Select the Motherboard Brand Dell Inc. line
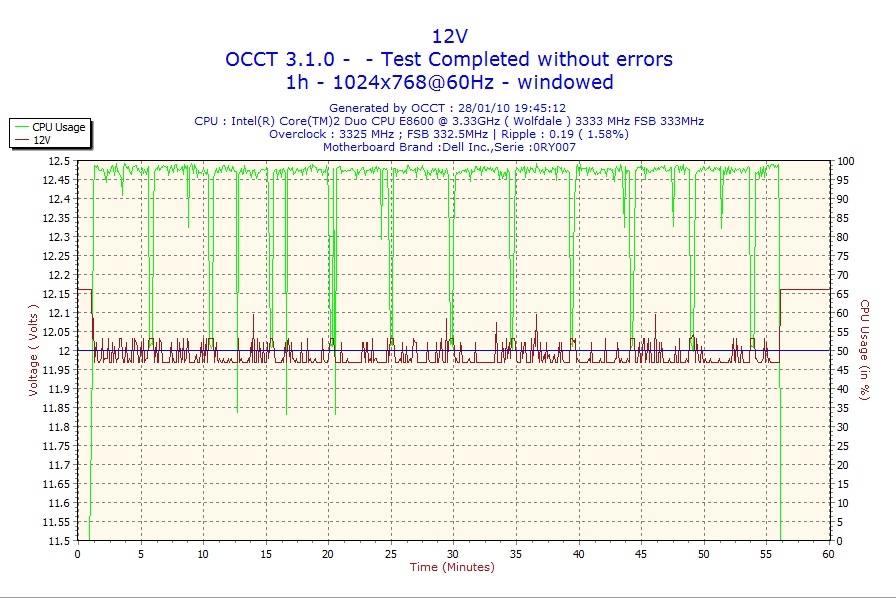The width and height of the screenshot is (896, 598). (449, 147)
